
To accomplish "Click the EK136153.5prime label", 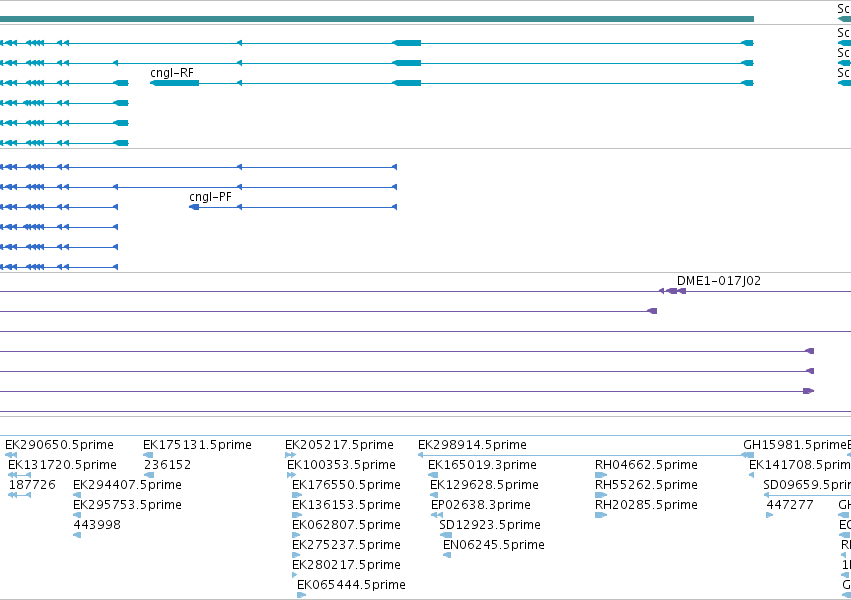I will (346, 505).
